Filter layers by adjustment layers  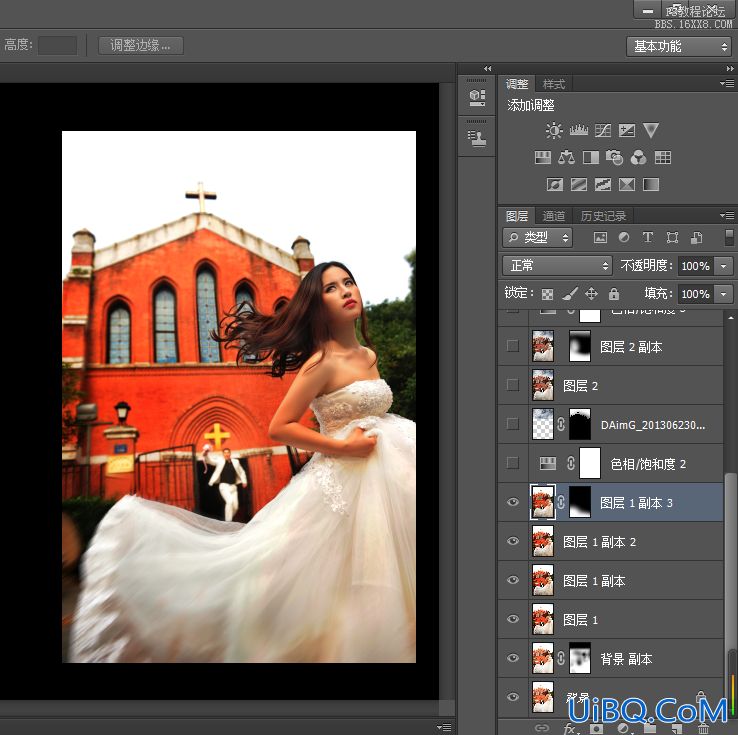click(x=624, y=238)
